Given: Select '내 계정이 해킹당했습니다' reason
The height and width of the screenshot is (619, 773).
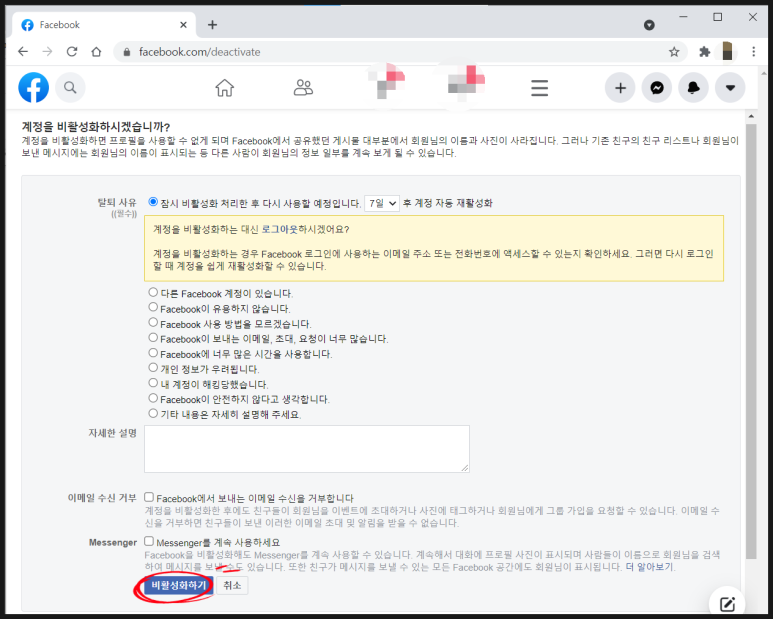Looking at the screenshot, I should (x=153, y=383).
